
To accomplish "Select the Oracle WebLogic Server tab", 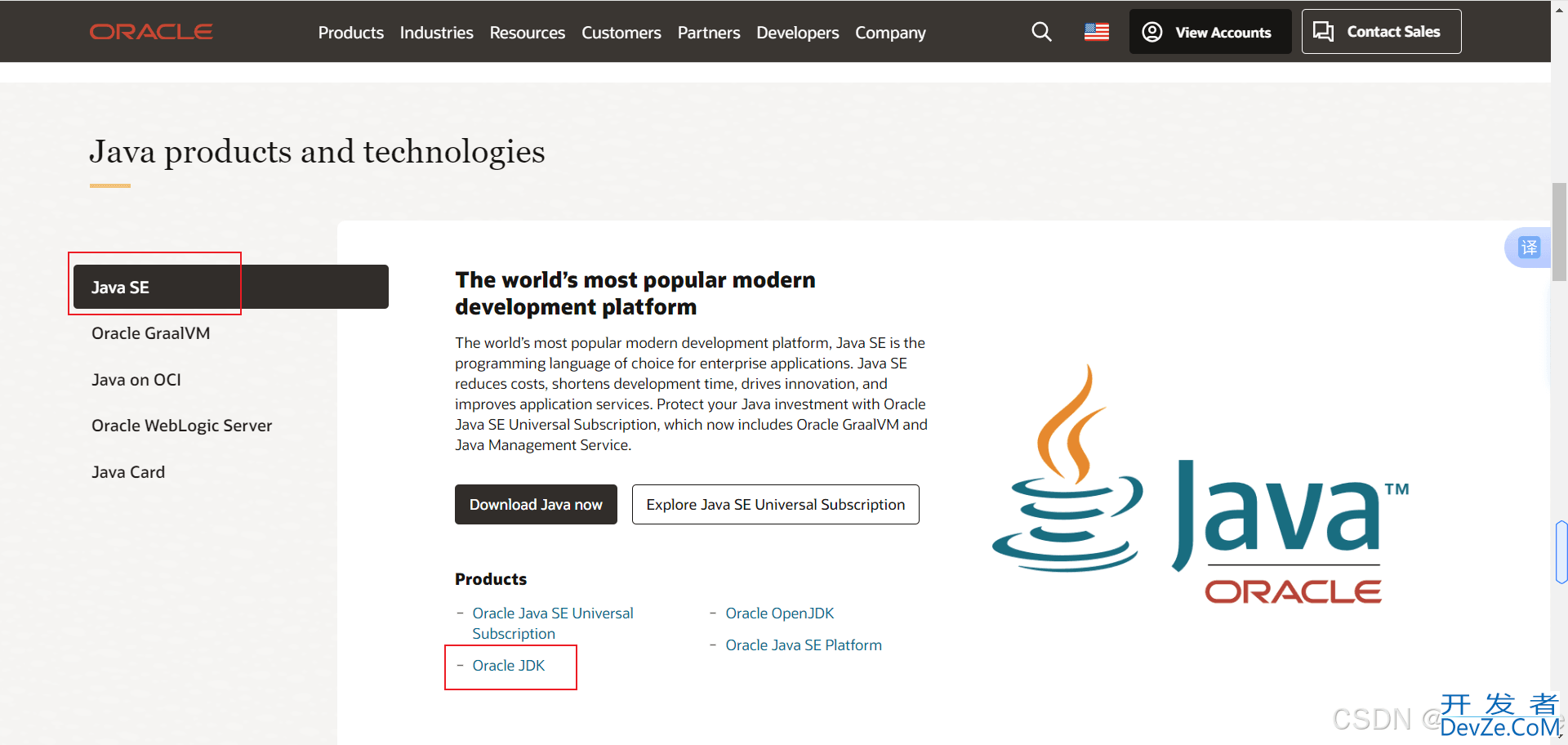I will (x=181, y=426).
